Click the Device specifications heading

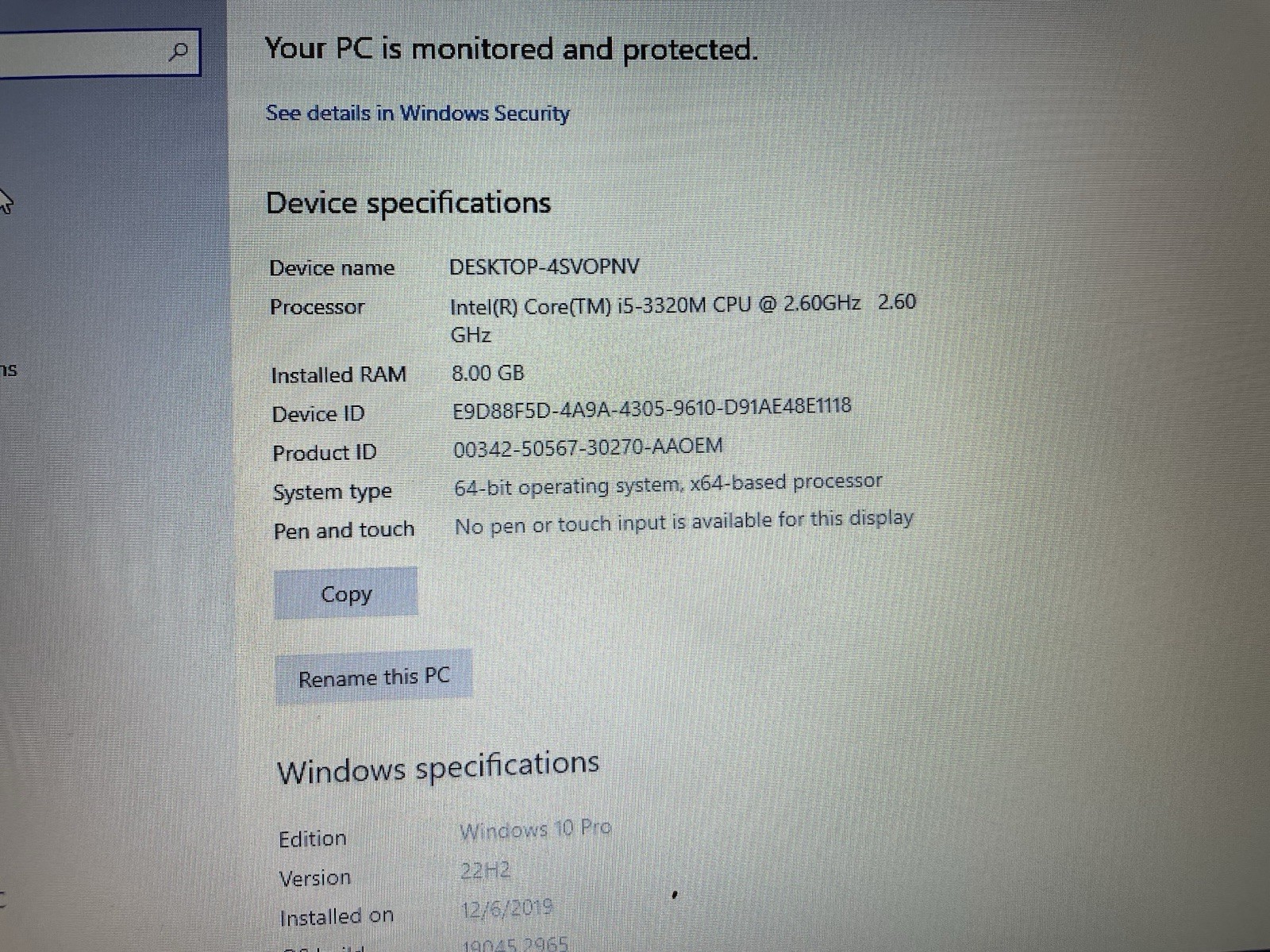tap(408, 204)
